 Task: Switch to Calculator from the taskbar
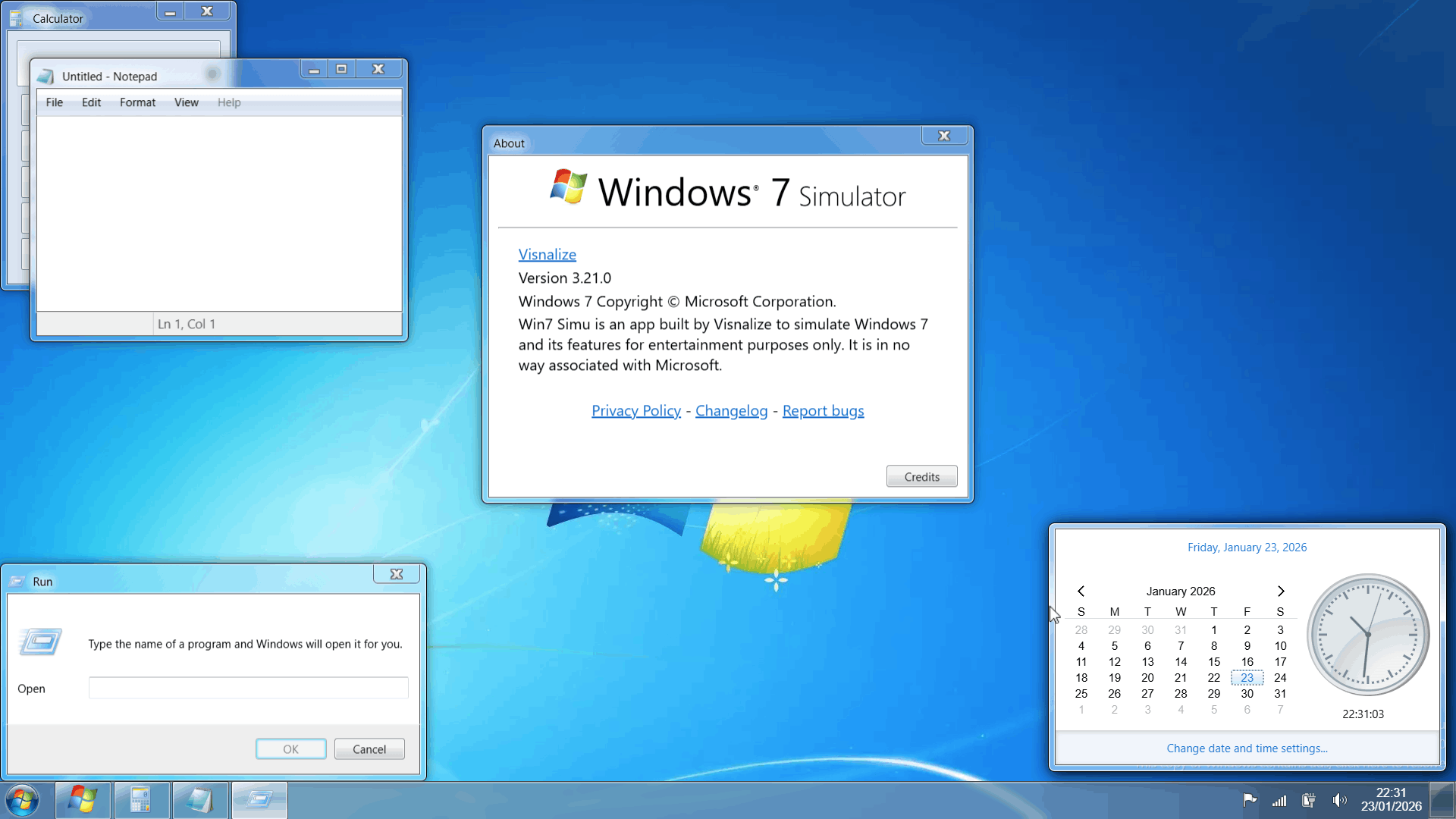[141, 800]
